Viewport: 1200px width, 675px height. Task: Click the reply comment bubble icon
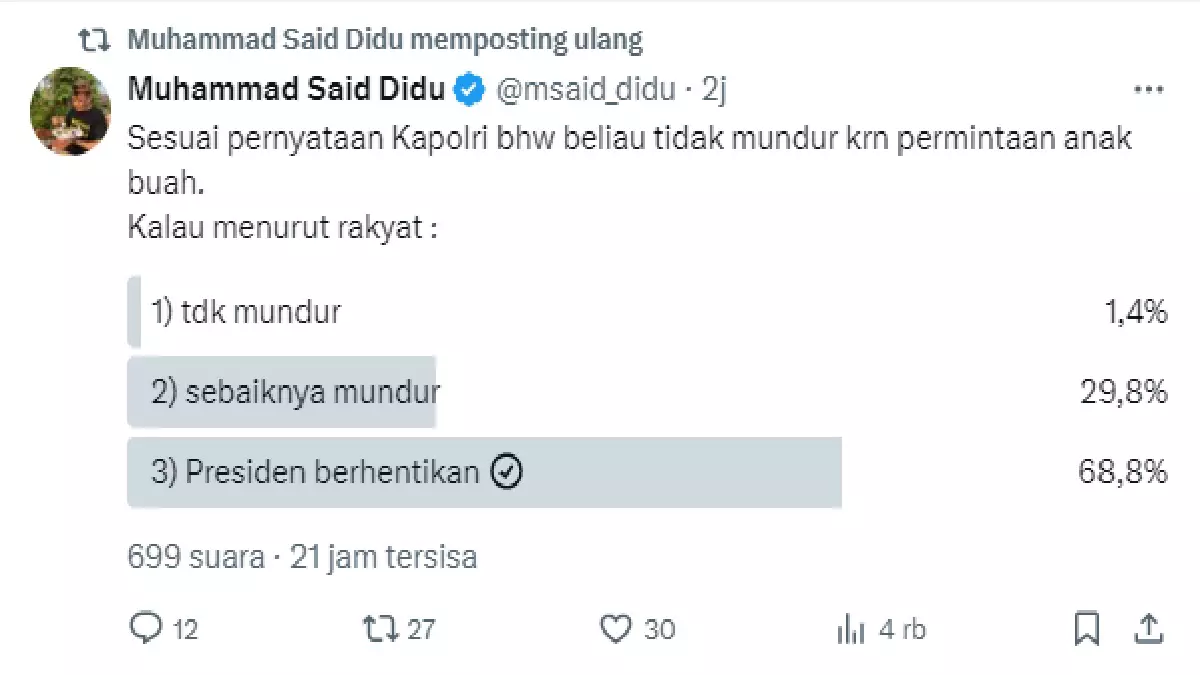coord(146,628)
